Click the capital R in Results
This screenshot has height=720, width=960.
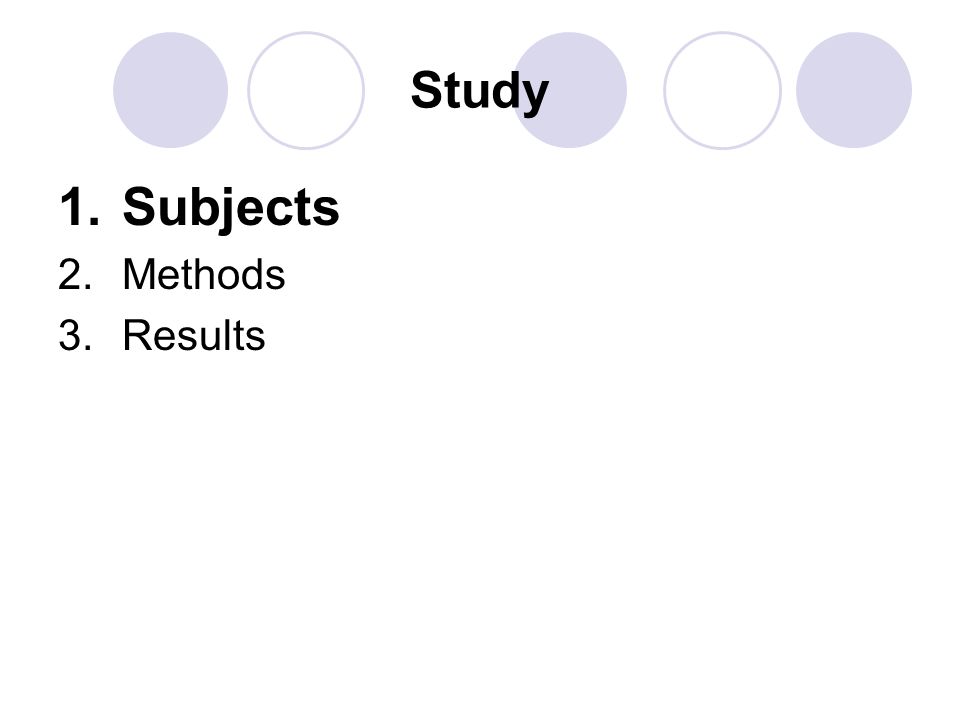(x=136, y=335)
